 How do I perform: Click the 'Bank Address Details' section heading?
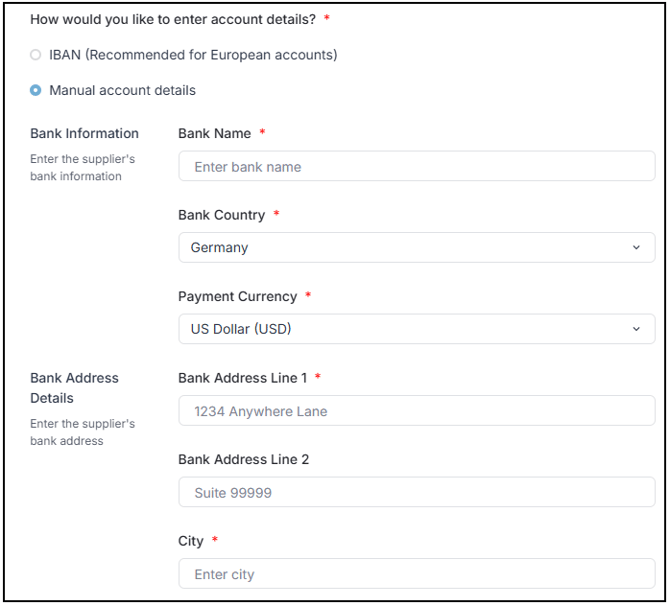pos(74,388)
